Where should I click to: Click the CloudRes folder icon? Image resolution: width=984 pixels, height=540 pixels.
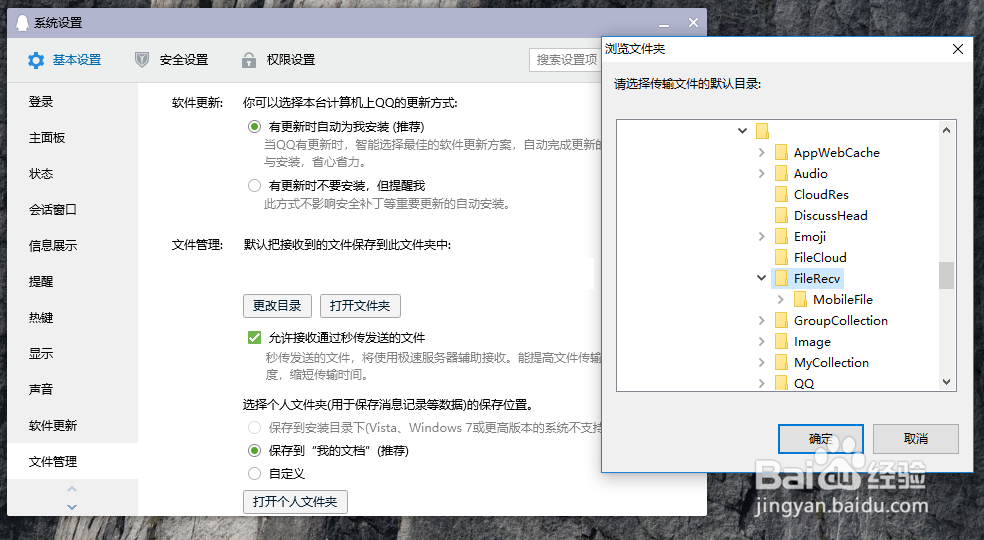click(781, 195)
